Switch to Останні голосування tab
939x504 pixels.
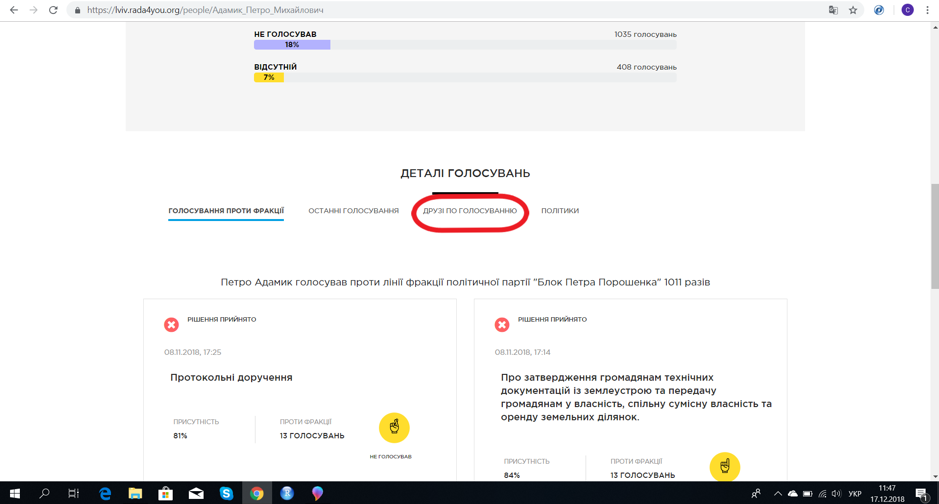(x=353, y=211)
